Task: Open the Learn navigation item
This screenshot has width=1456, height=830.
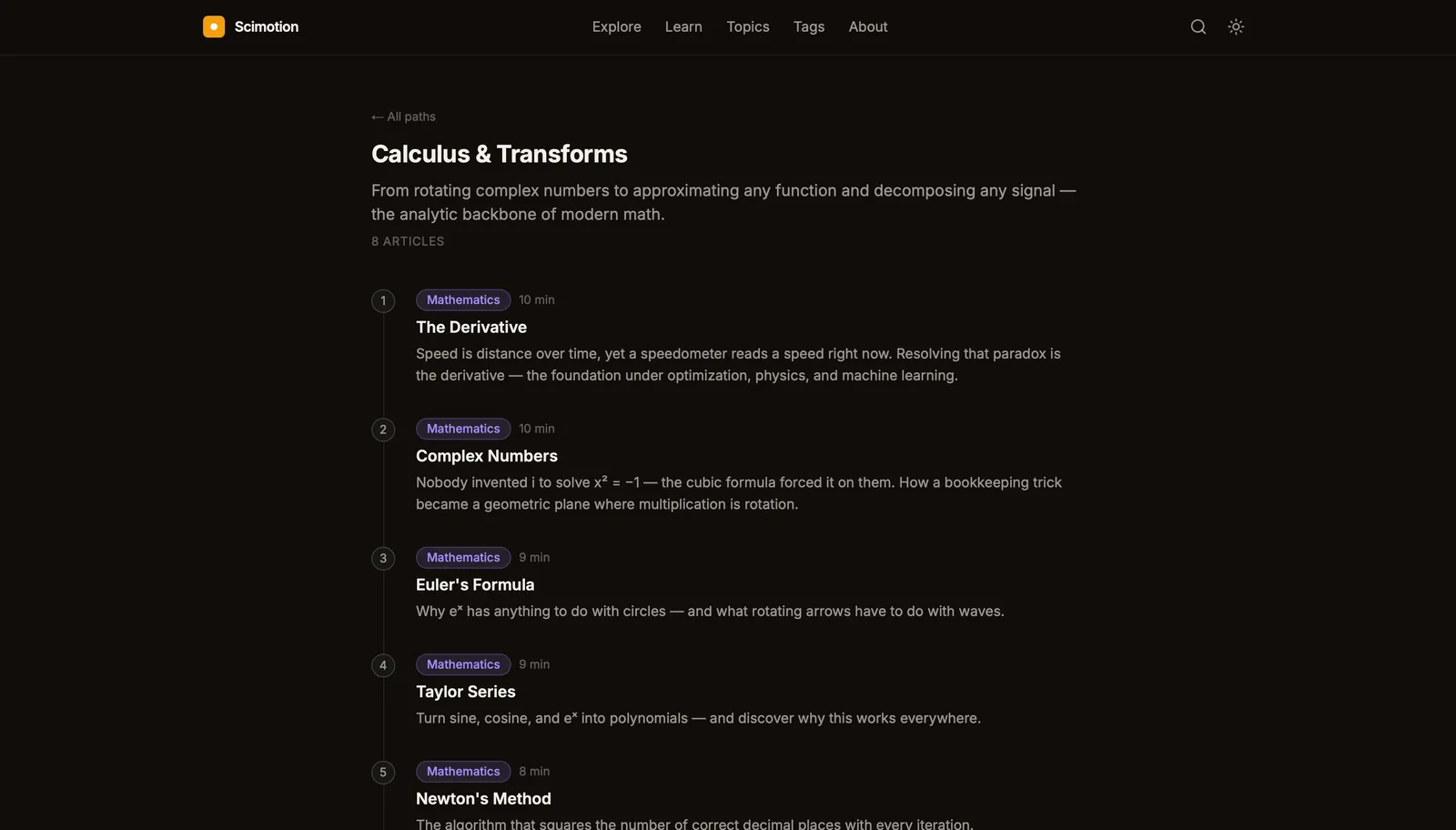Action: [x=683, y=26]
